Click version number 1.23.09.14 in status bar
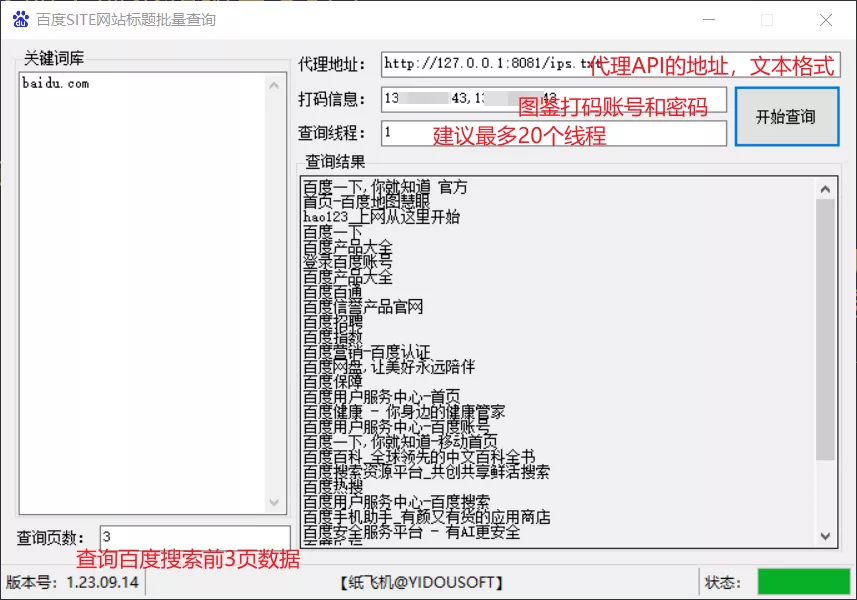 (103, 582)
